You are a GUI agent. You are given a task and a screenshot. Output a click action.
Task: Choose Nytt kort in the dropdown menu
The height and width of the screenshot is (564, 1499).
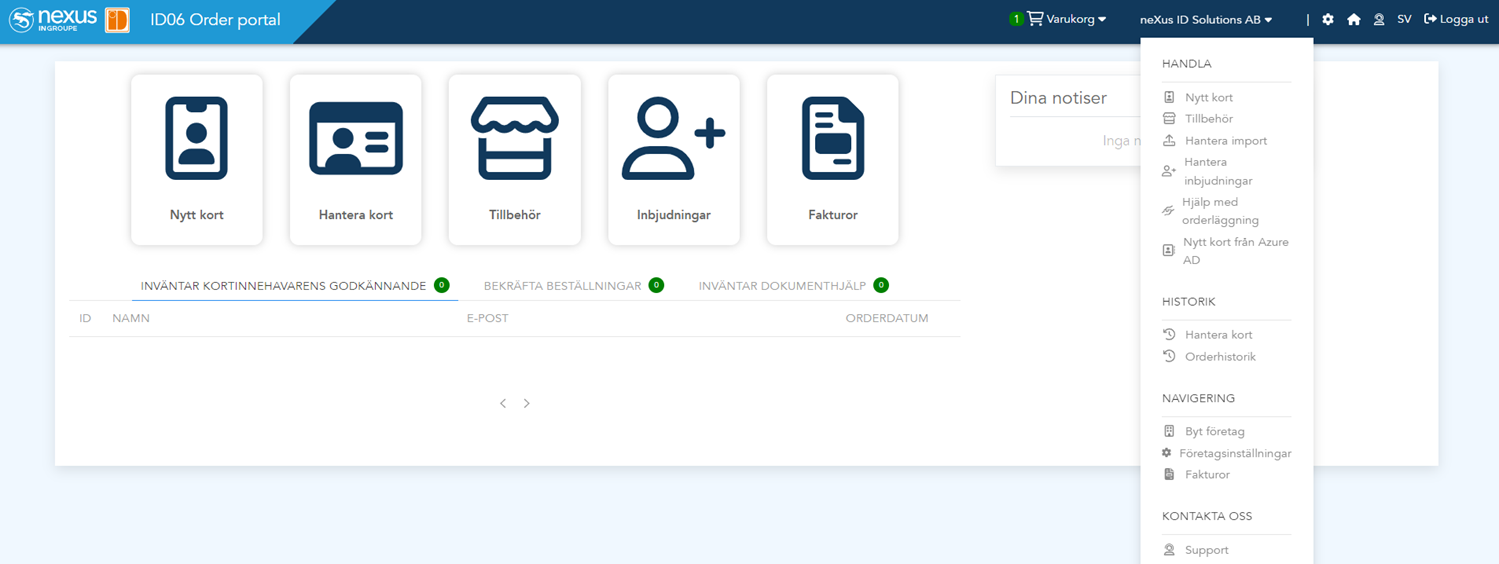[x=1209, y=98]
